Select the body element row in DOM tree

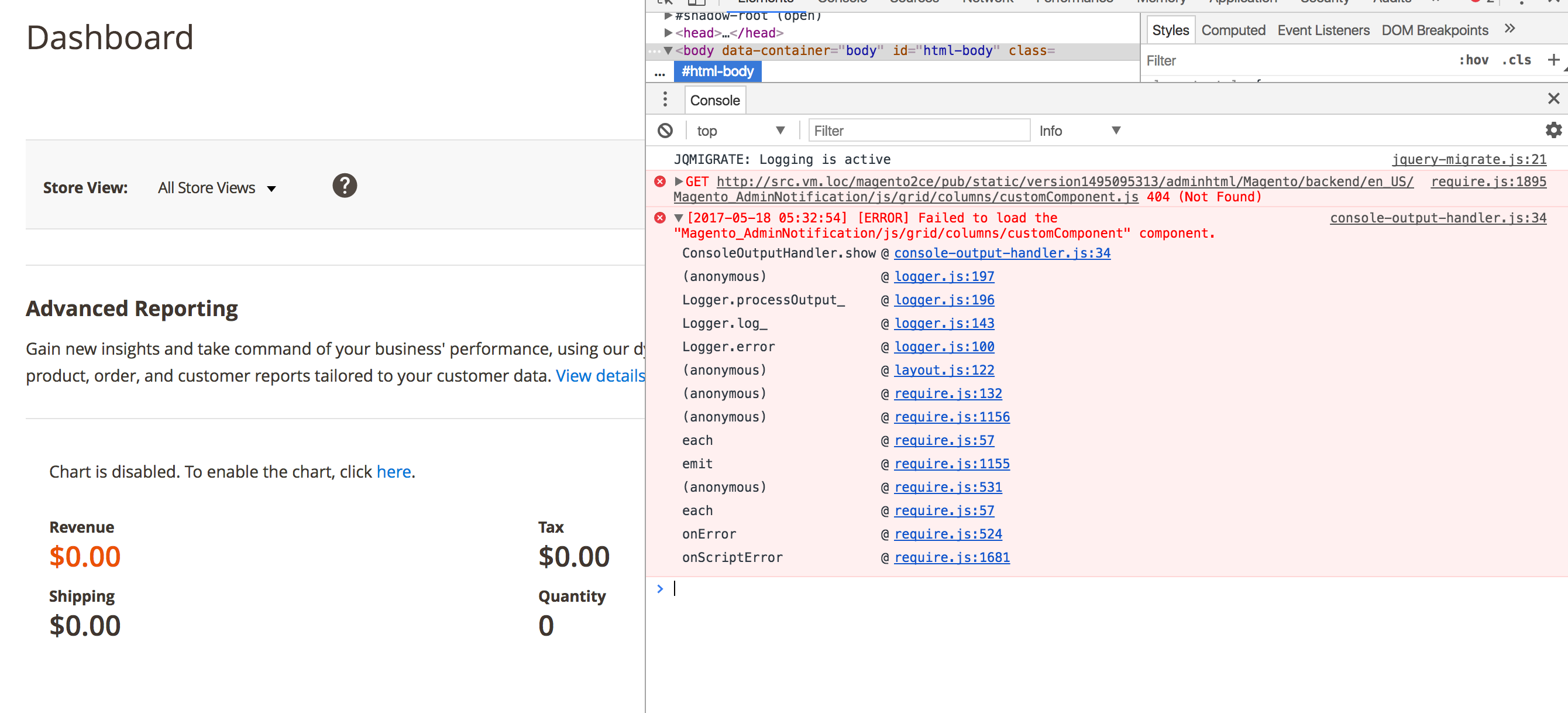892,50
